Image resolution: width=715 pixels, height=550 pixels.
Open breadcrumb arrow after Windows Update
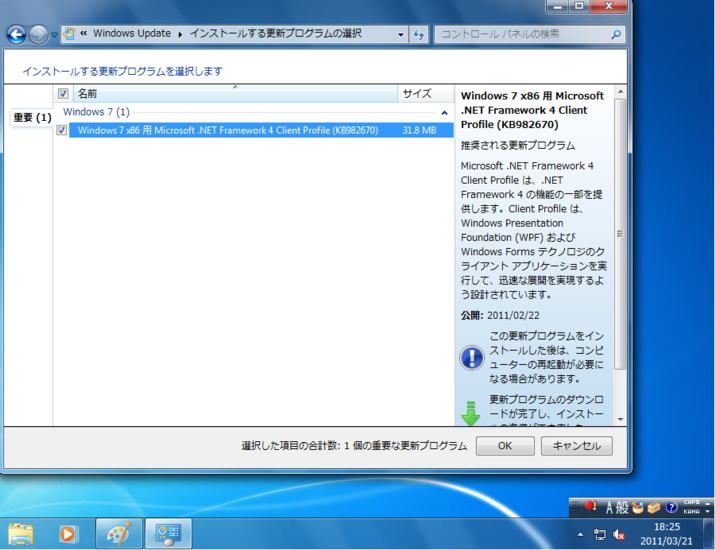[x=181, y=34]
